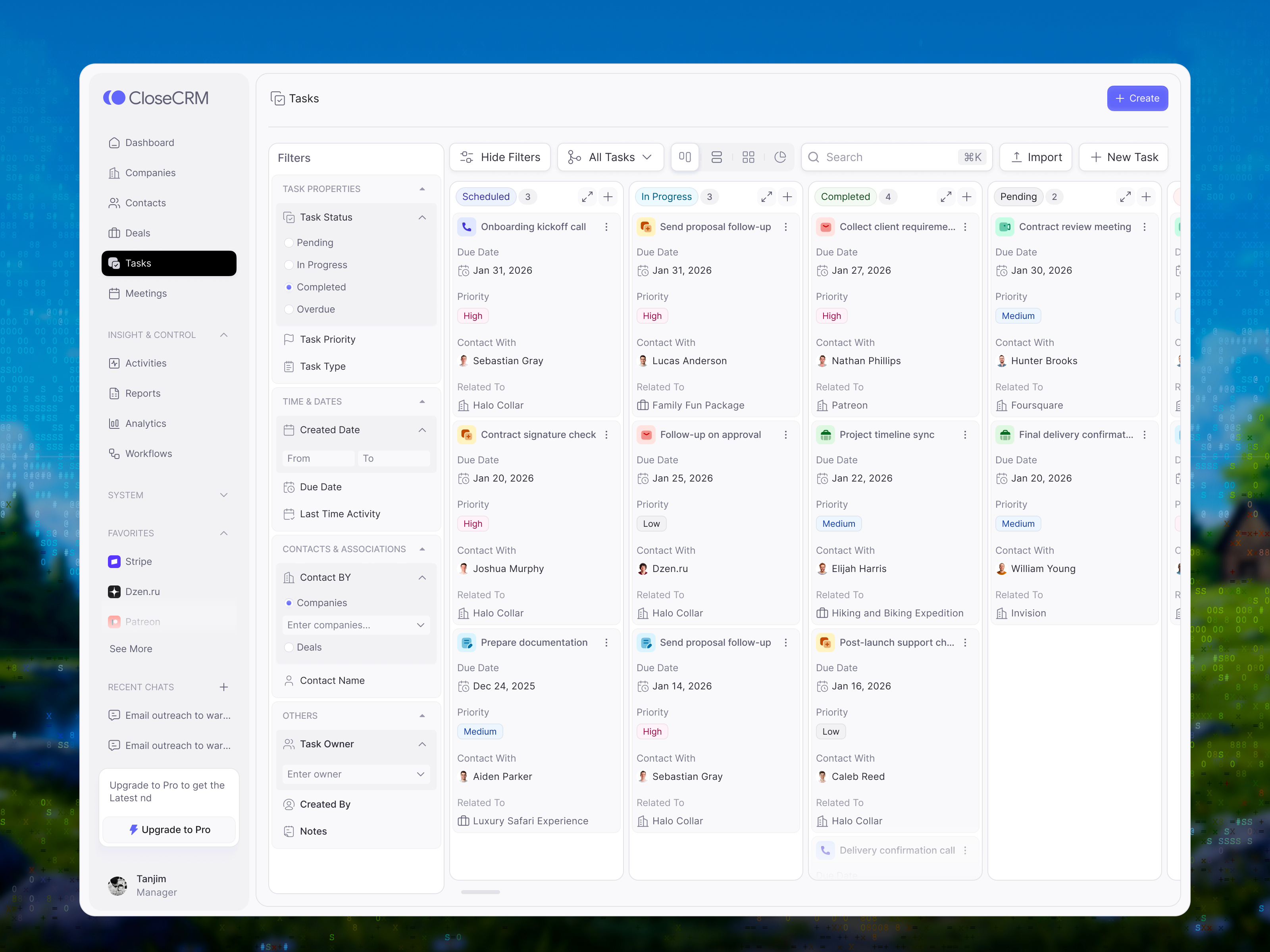
Task: Open the pie chart view icon
Action: [780, 157]
